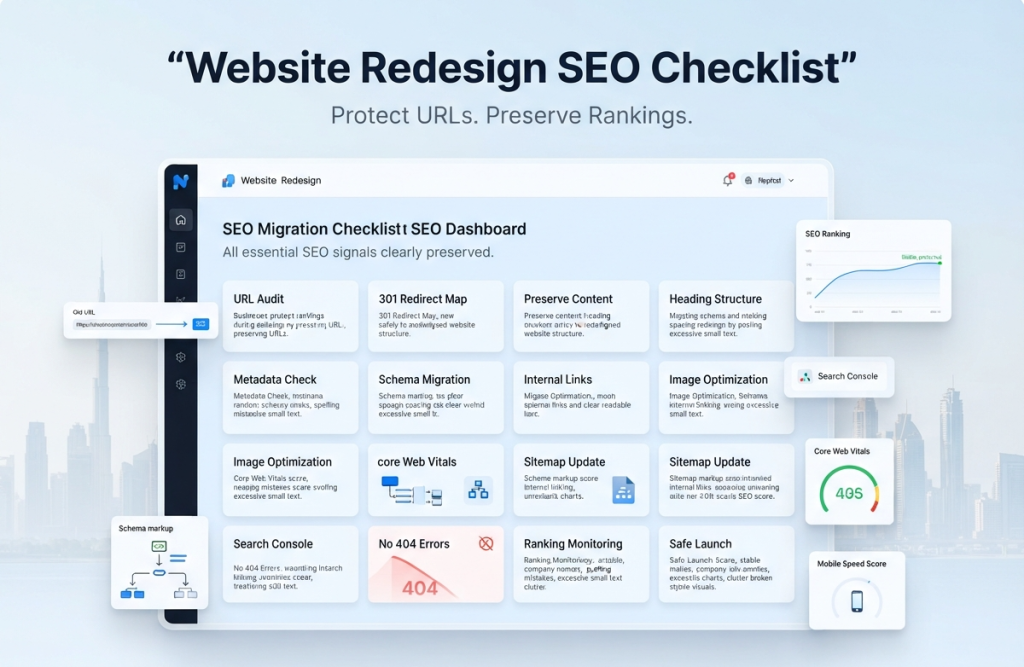Click the 'Schema markup' widget label
The image size is (1024, 667).
click(146, 529)
